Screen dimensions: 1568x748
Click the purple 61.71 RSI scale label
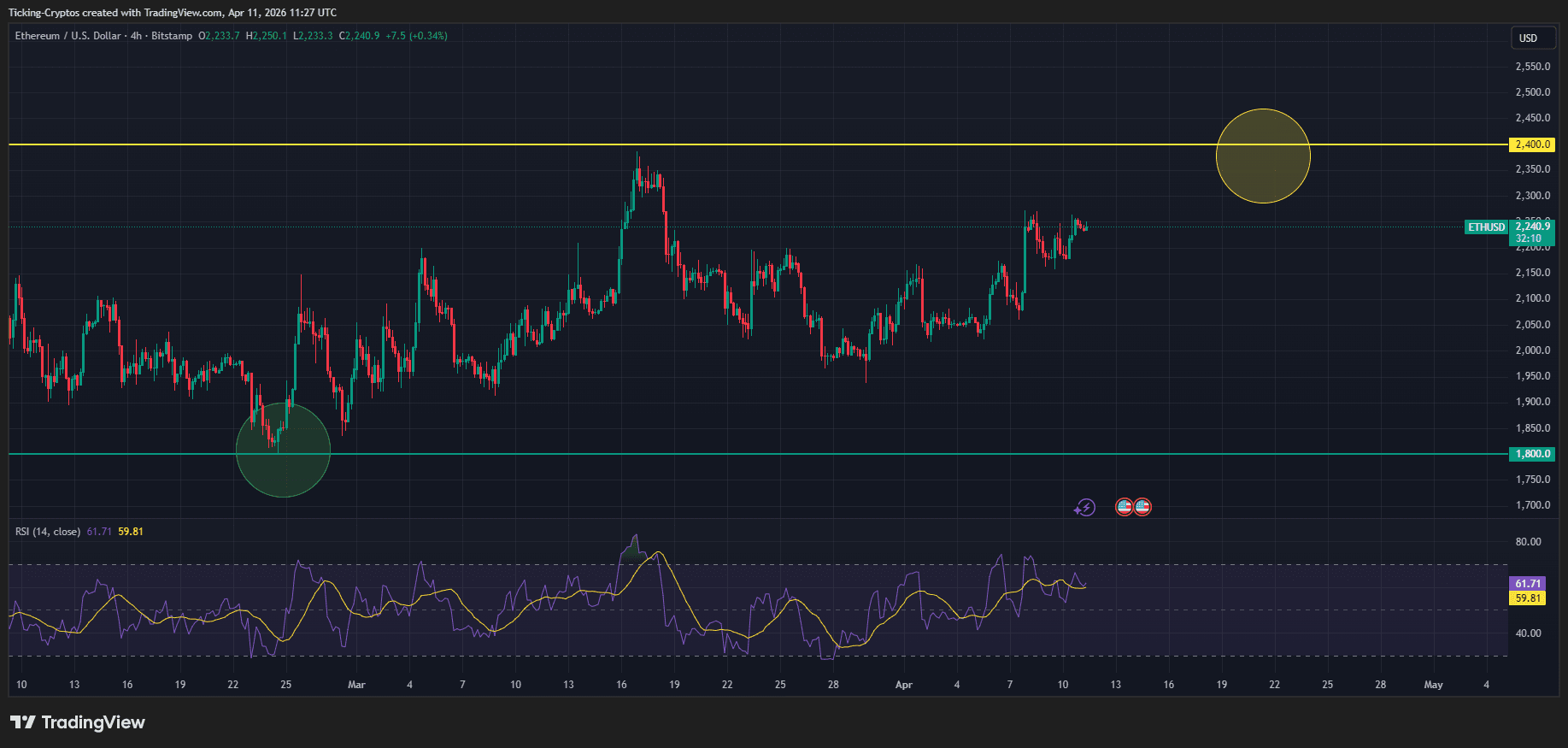(1527, 583)
